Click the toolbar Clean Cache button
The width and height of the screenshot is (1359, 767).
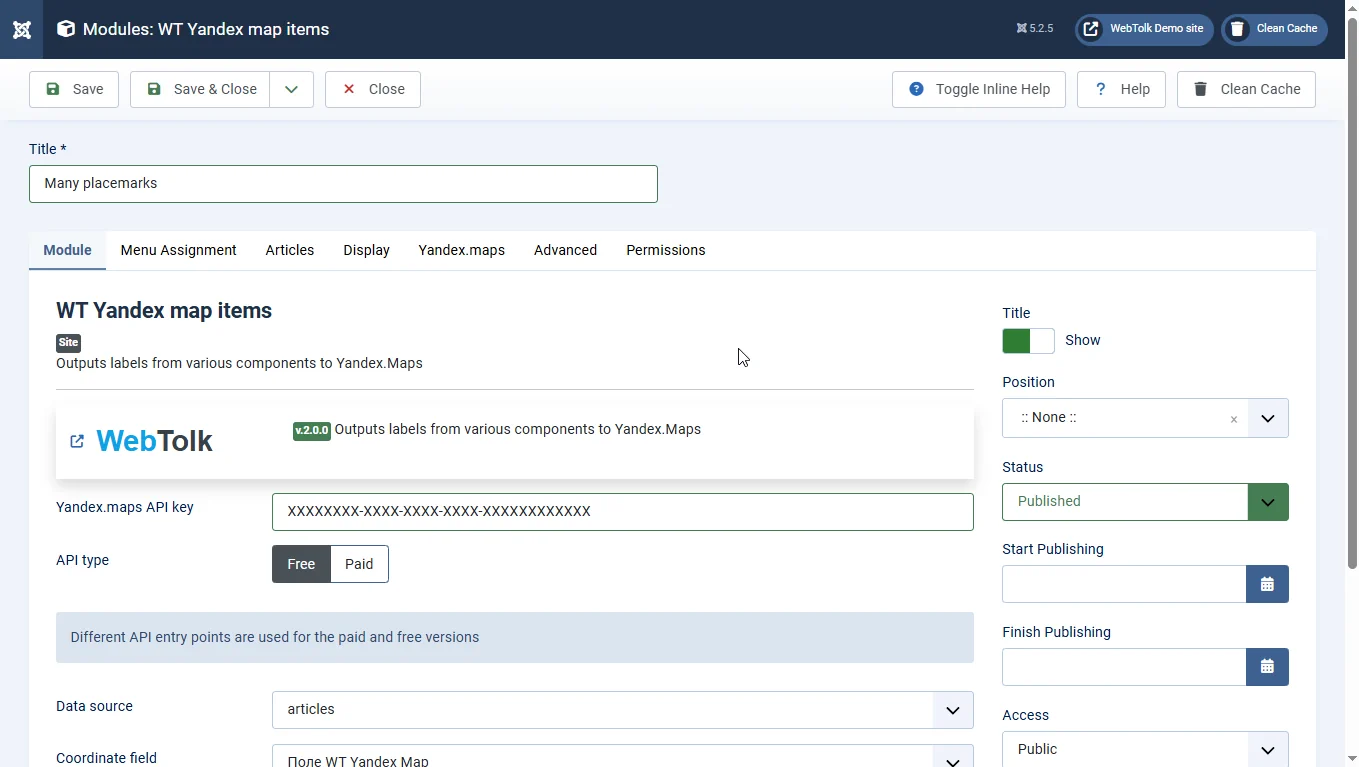(x=1246, y=89)
